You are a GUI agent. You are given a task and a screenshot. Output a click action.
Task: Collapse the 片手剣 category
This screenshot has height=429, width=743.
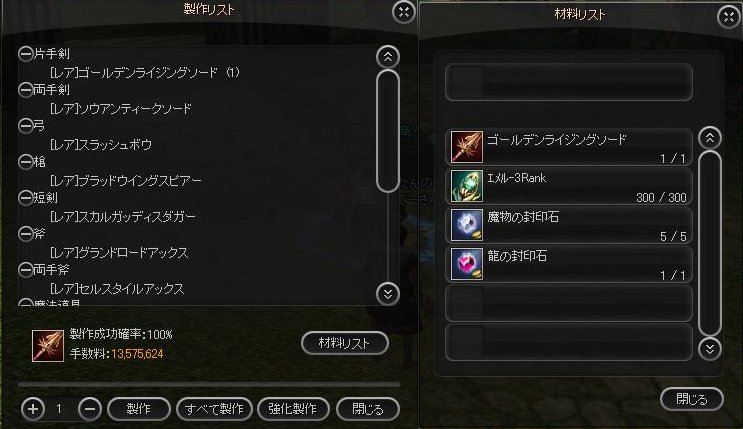click(26, 54)
